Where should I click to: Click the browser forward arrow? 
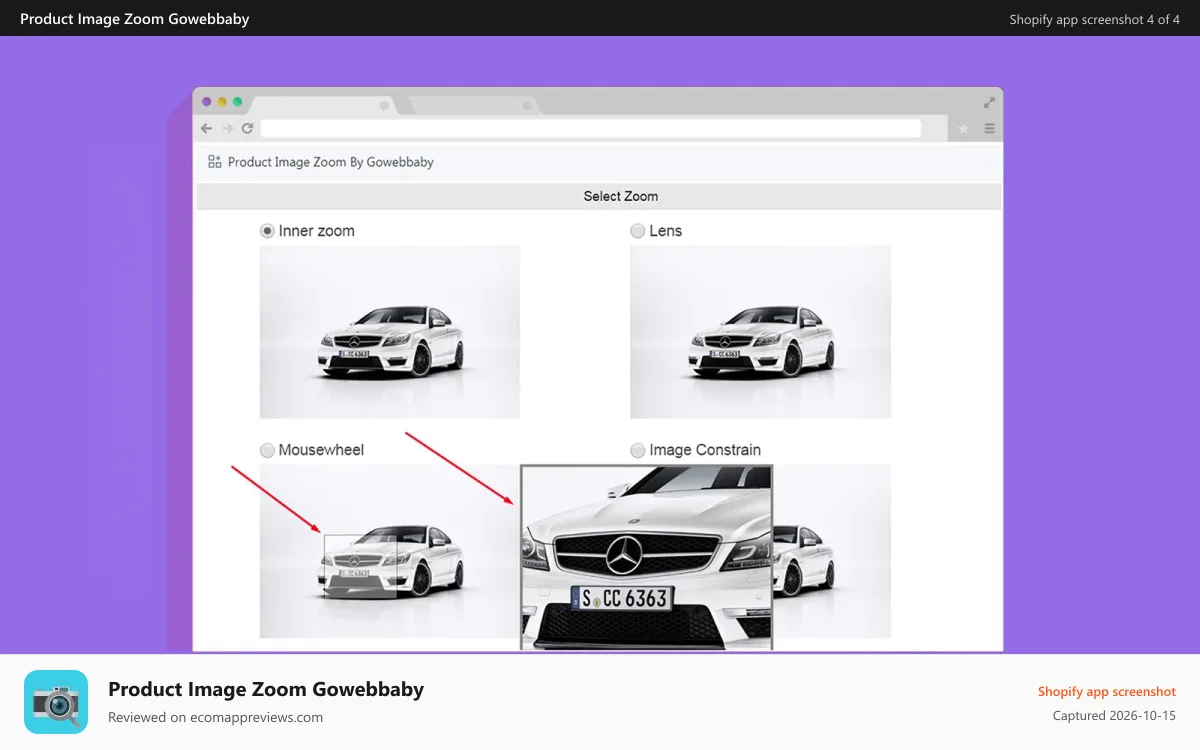point(228,129)
